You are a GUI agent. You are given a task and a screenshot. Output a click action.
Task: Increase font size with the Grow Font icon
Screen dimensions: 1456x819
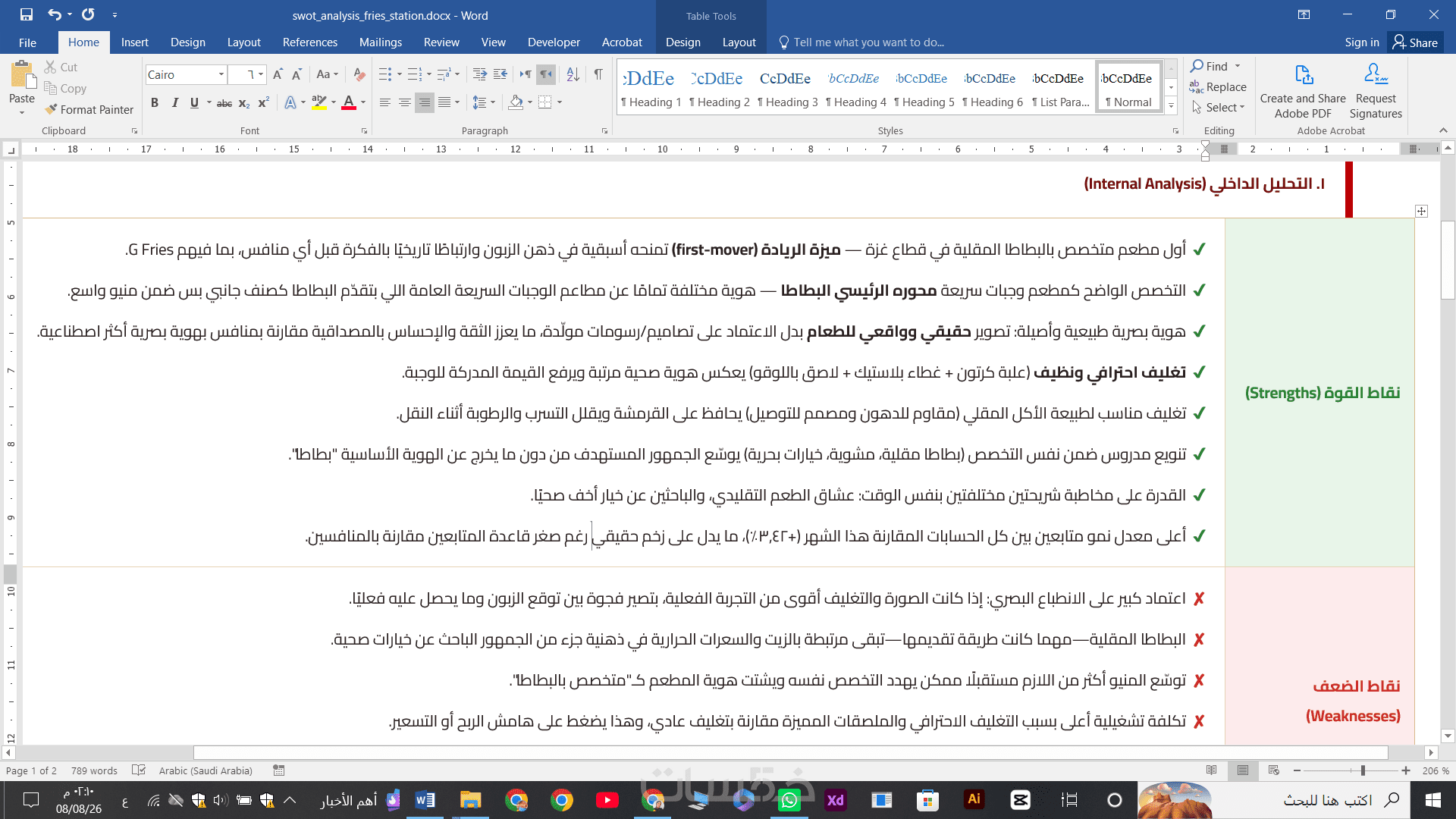(x=278, y=74)
